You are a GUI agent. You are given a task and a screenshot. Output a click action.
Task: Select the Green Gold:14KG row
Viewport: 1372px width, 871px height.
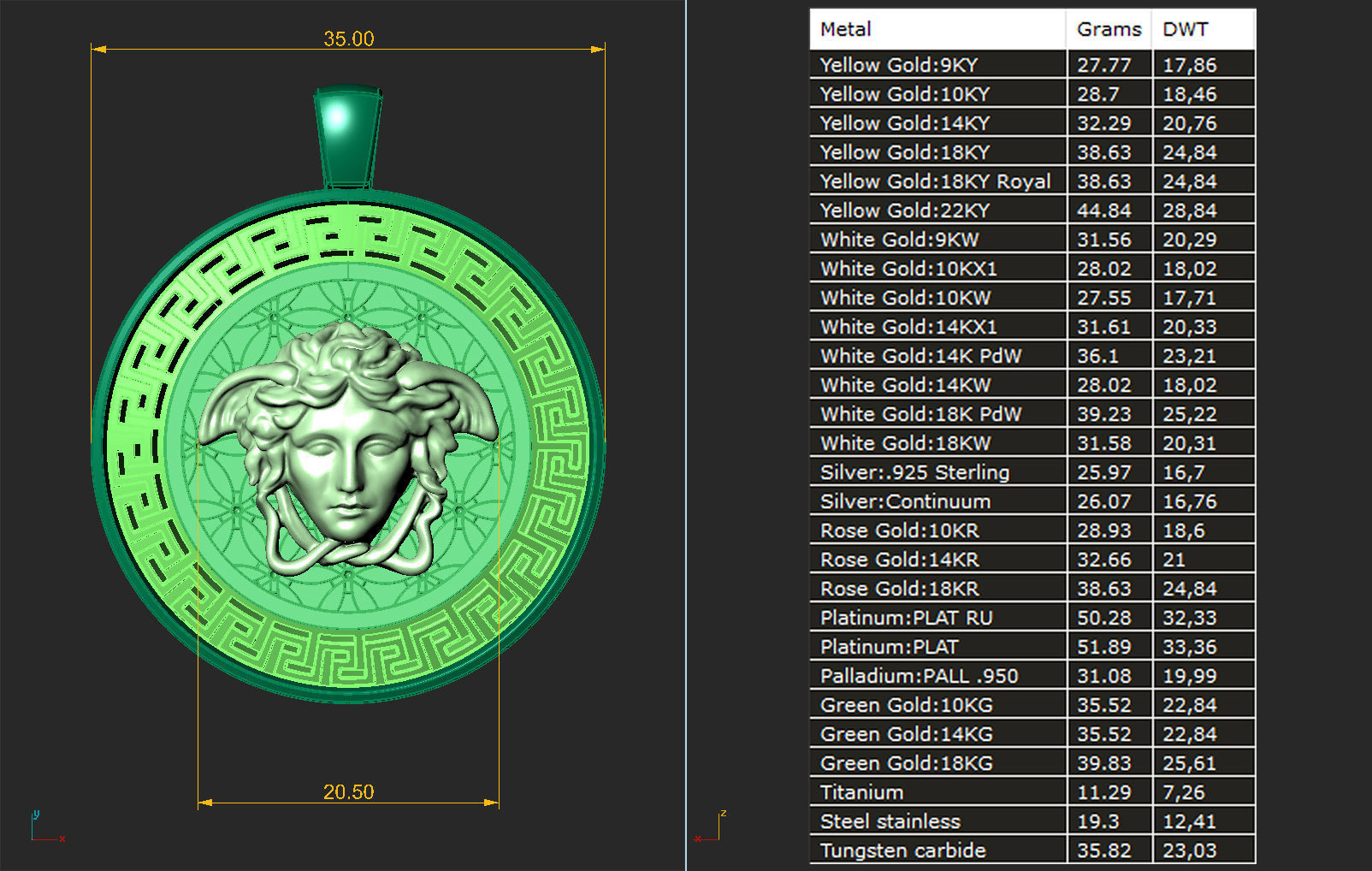click(x=1032, y=734)
